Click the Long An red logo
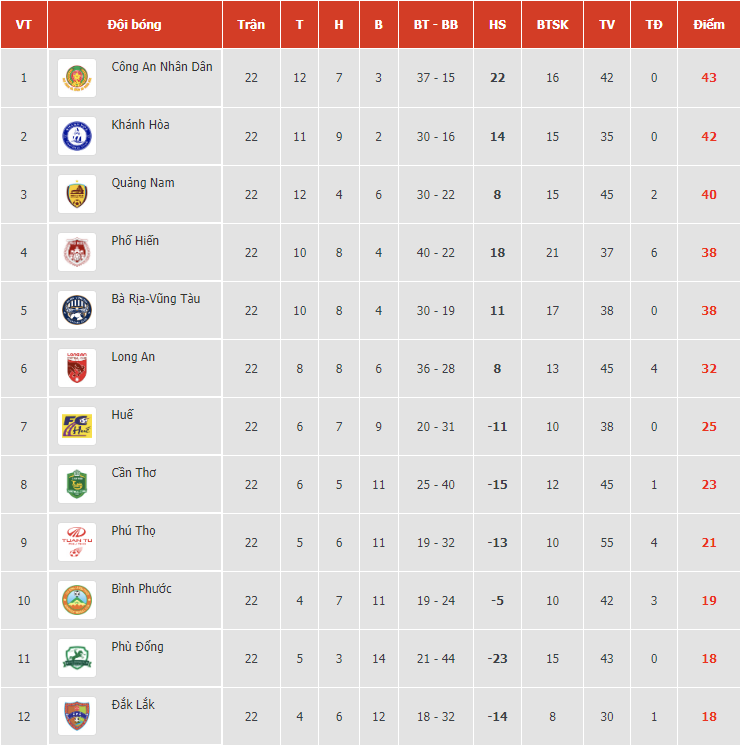 point(77,368)
